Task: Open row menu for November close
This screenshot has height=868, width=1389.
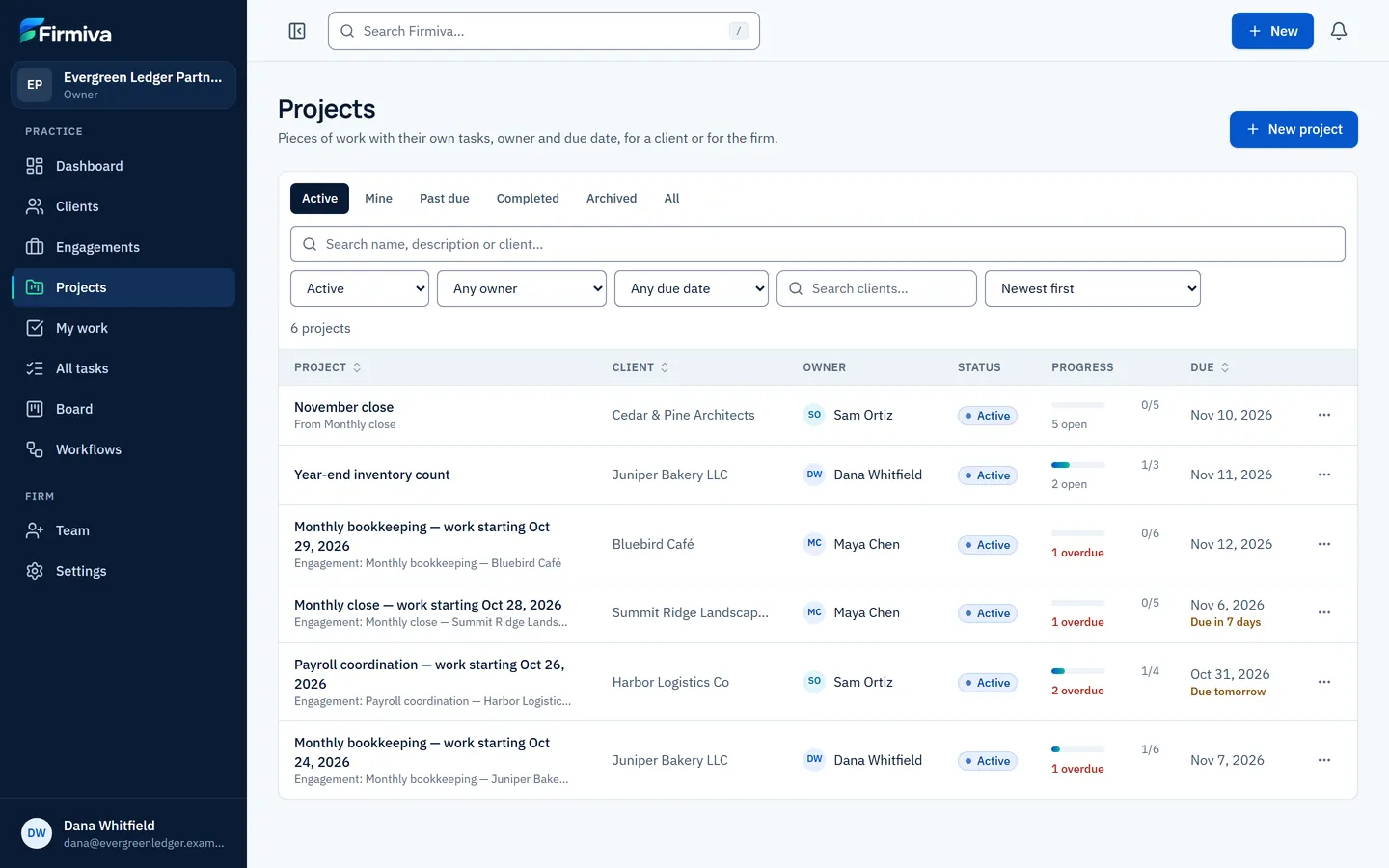Action: point(1324,415)
